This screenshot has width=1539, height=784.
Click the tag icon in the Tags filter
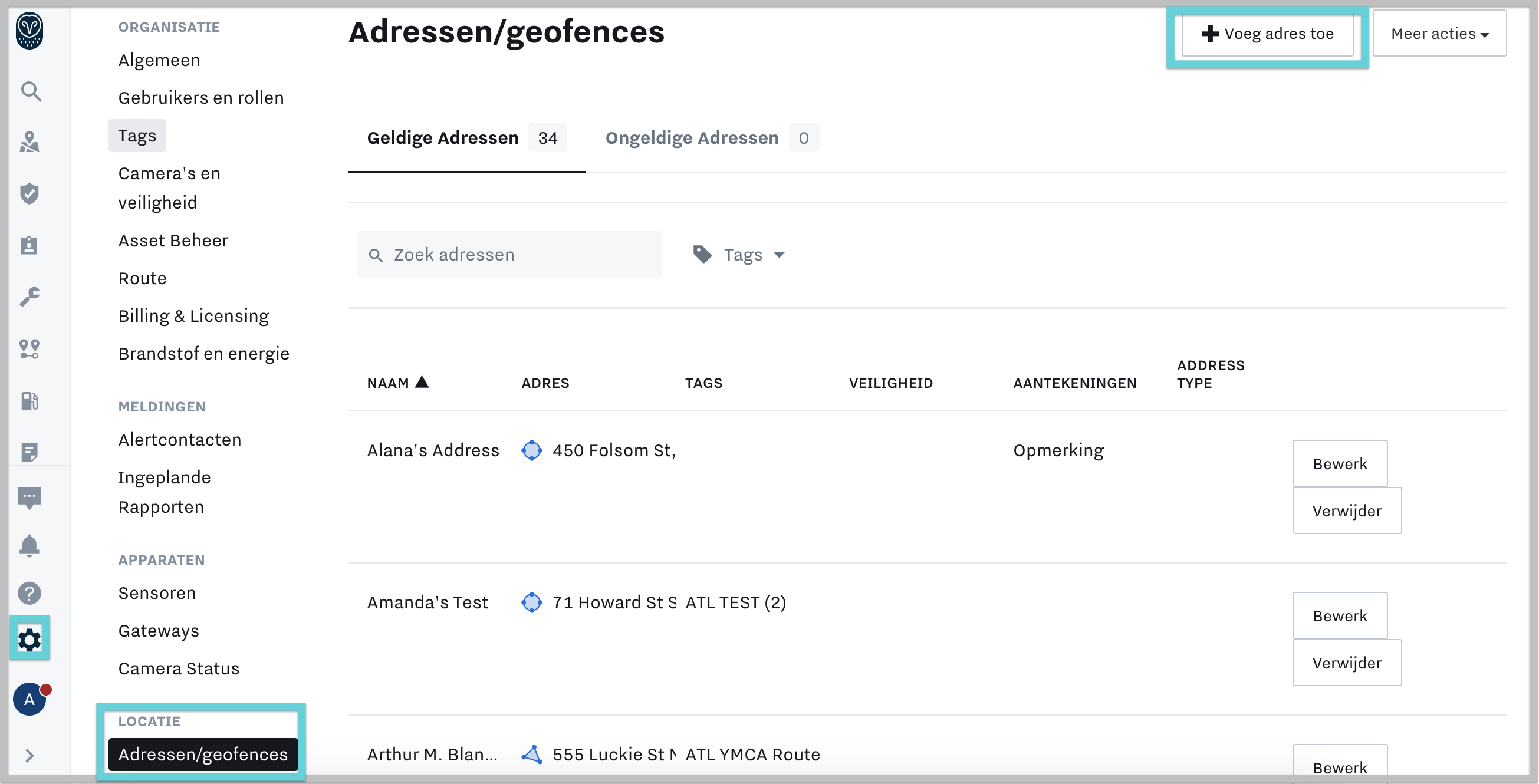tap(703, 255)
